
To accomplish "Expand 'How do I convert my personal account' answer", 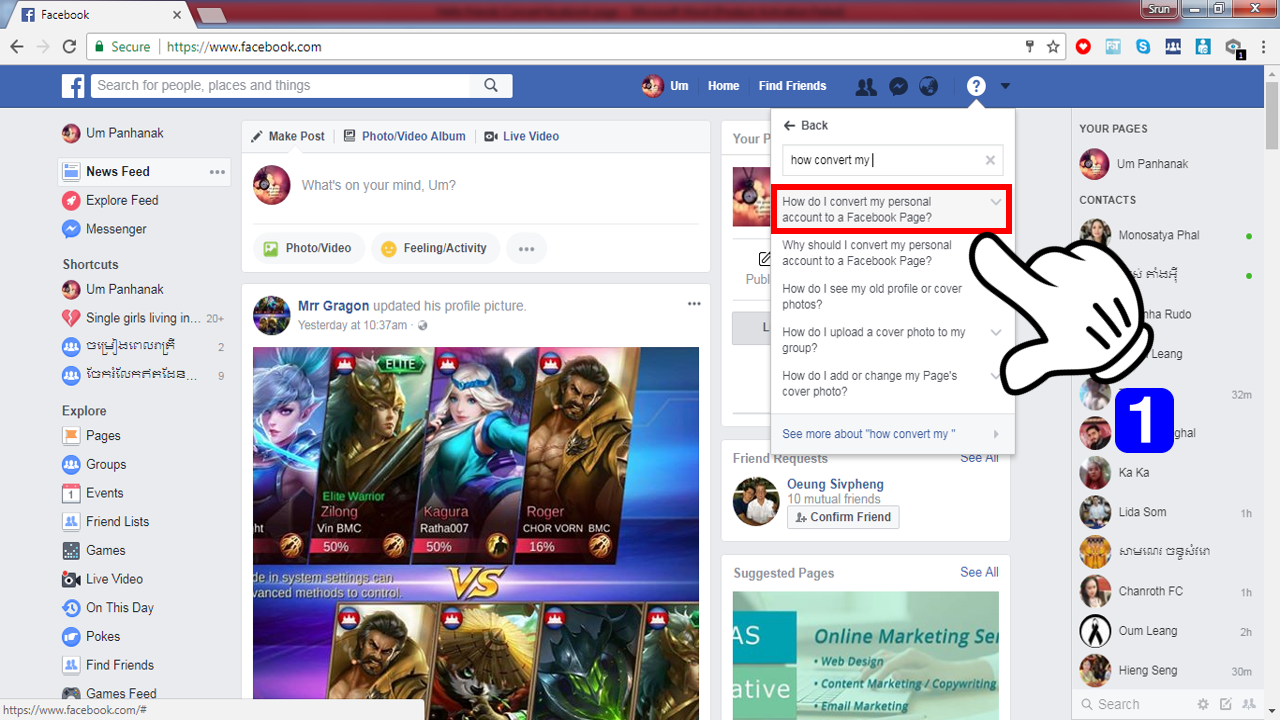I will tap(996, 202).
